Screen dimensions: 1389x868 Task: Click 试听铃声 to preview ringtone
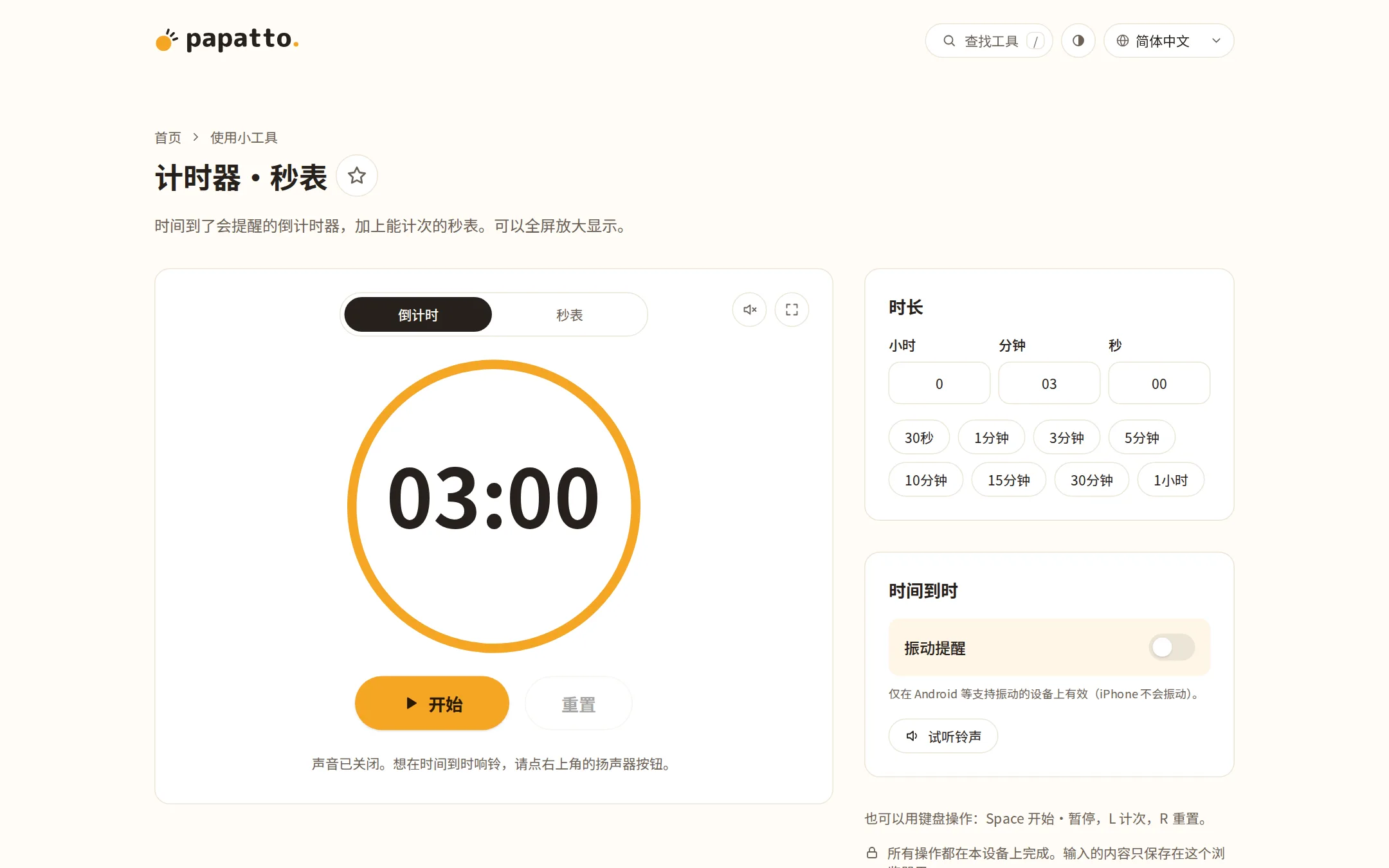coord(943,736)
